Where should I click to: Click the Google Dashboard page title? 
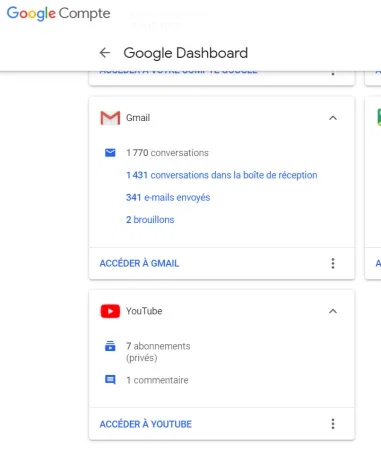[x=186, y=53]
